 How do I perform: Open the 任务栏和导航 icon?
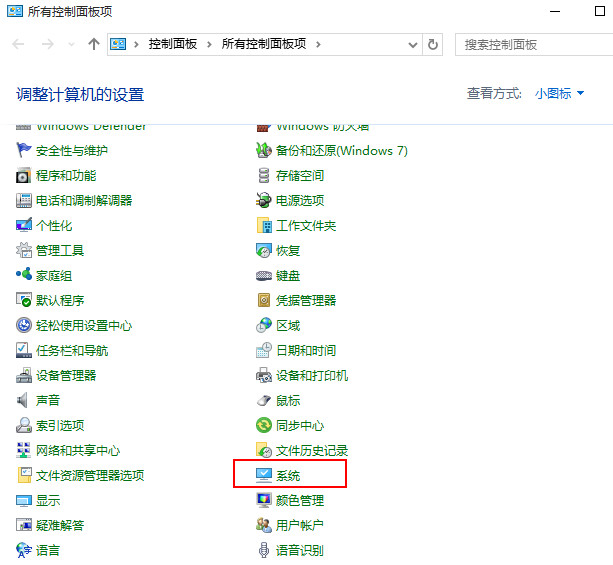coord(23,350)
